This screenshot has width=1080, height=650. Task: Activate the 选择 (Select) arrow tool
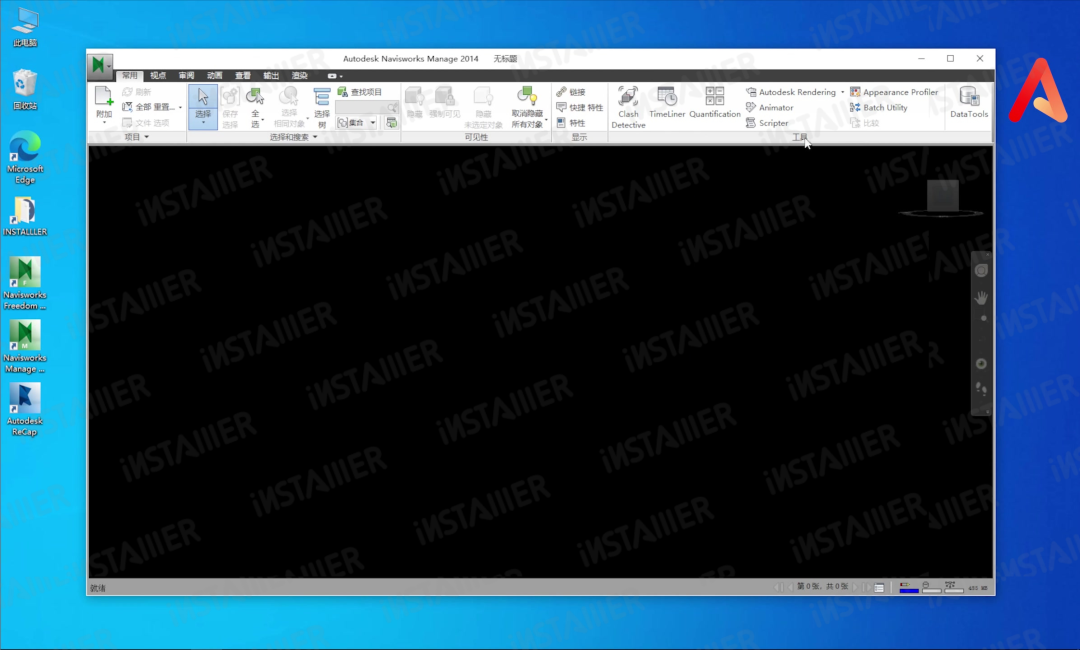[202, 96]
